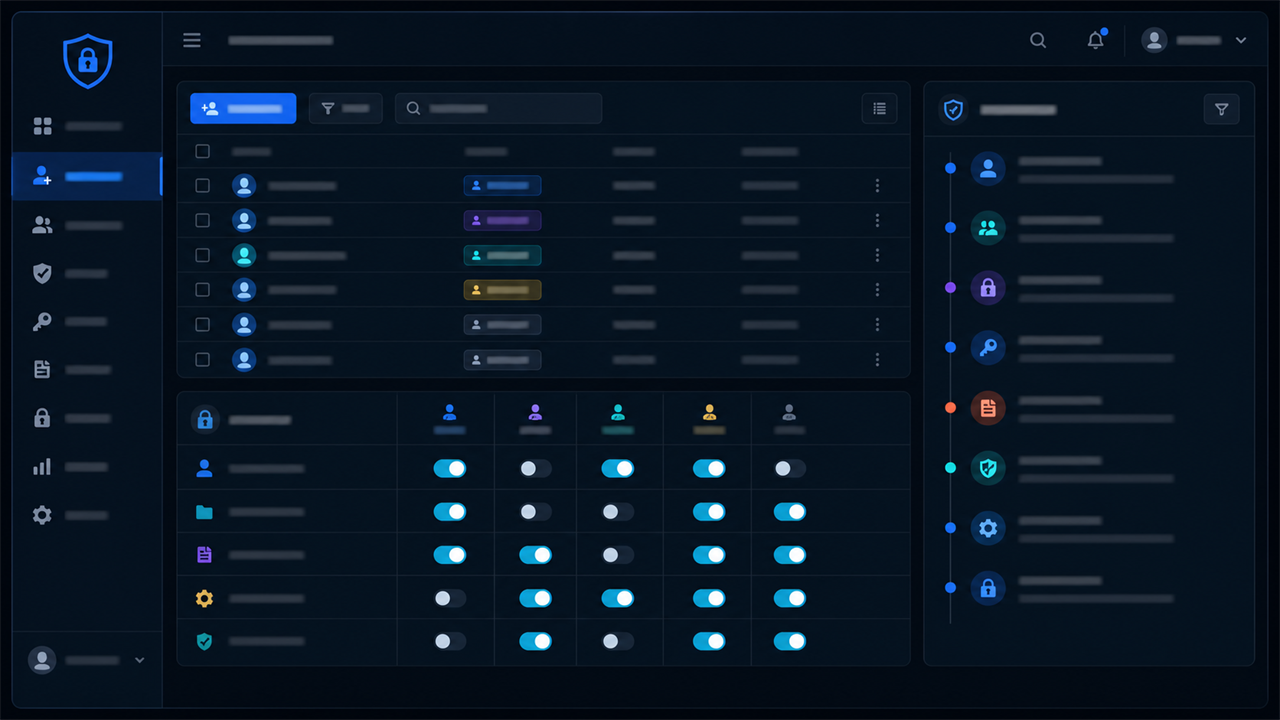Click the shield lock logo in sidebar

[88, 61]
